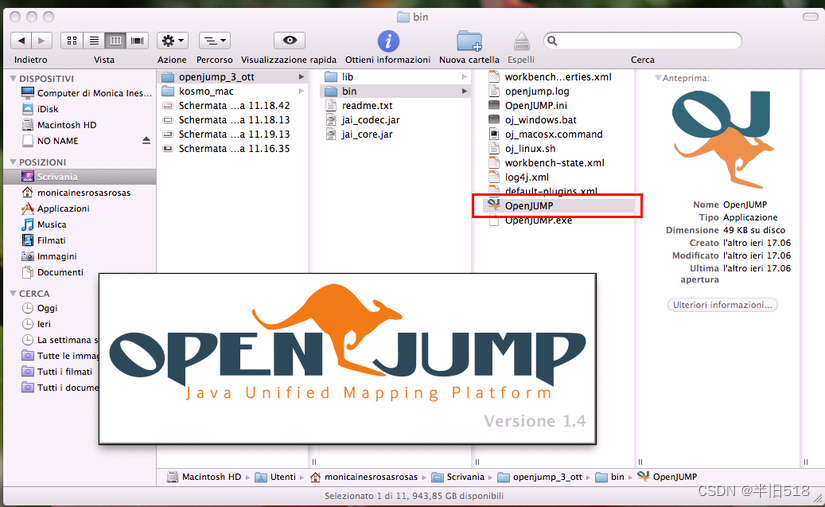
Task: Select the bin folder in column
Action: coord(395,91)
